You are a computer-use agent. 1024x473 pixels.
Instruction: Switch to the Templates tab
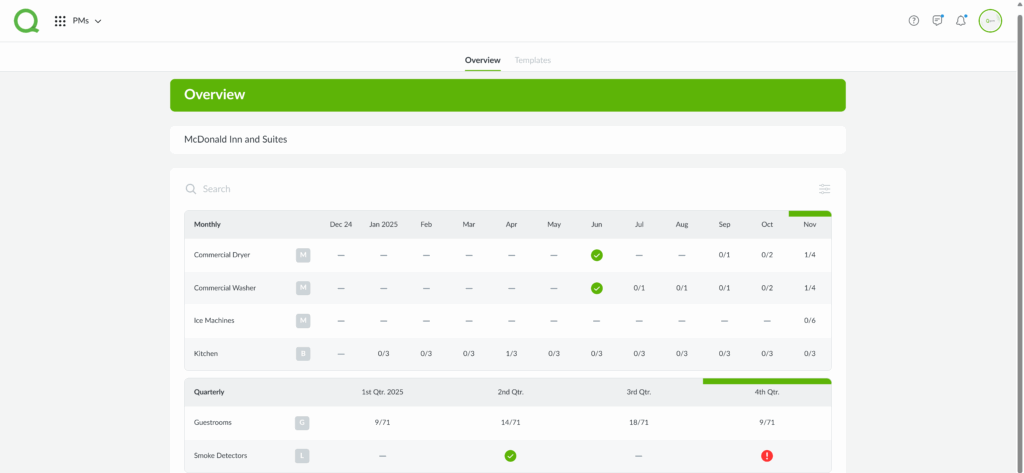pyautogui.click(x=532, y=61)
